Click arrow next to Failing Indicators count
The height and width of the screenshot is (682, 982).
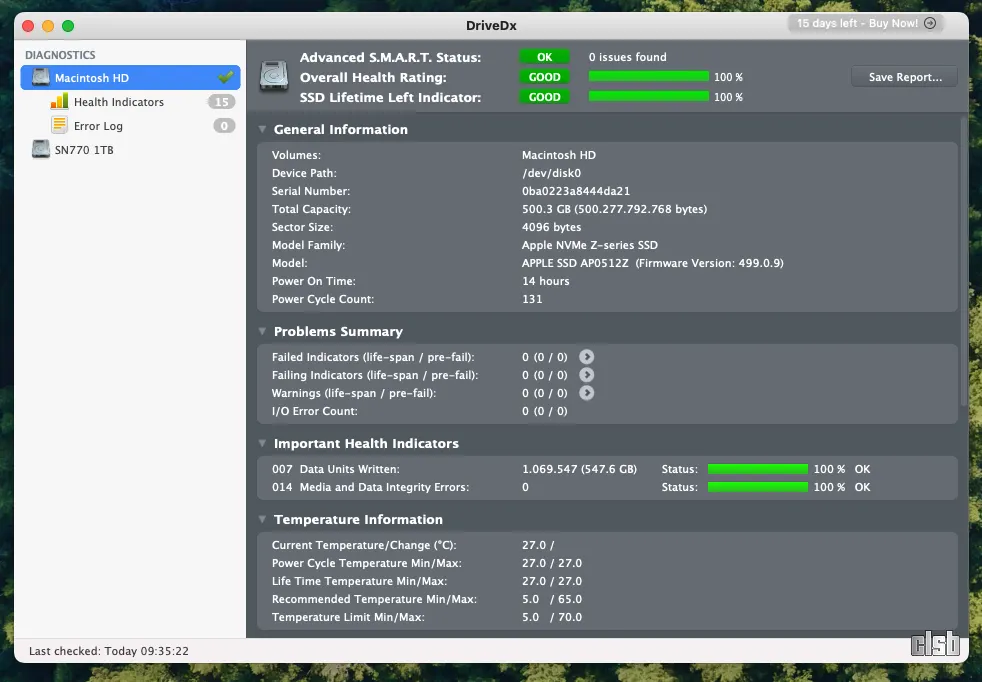pos(587,375)
